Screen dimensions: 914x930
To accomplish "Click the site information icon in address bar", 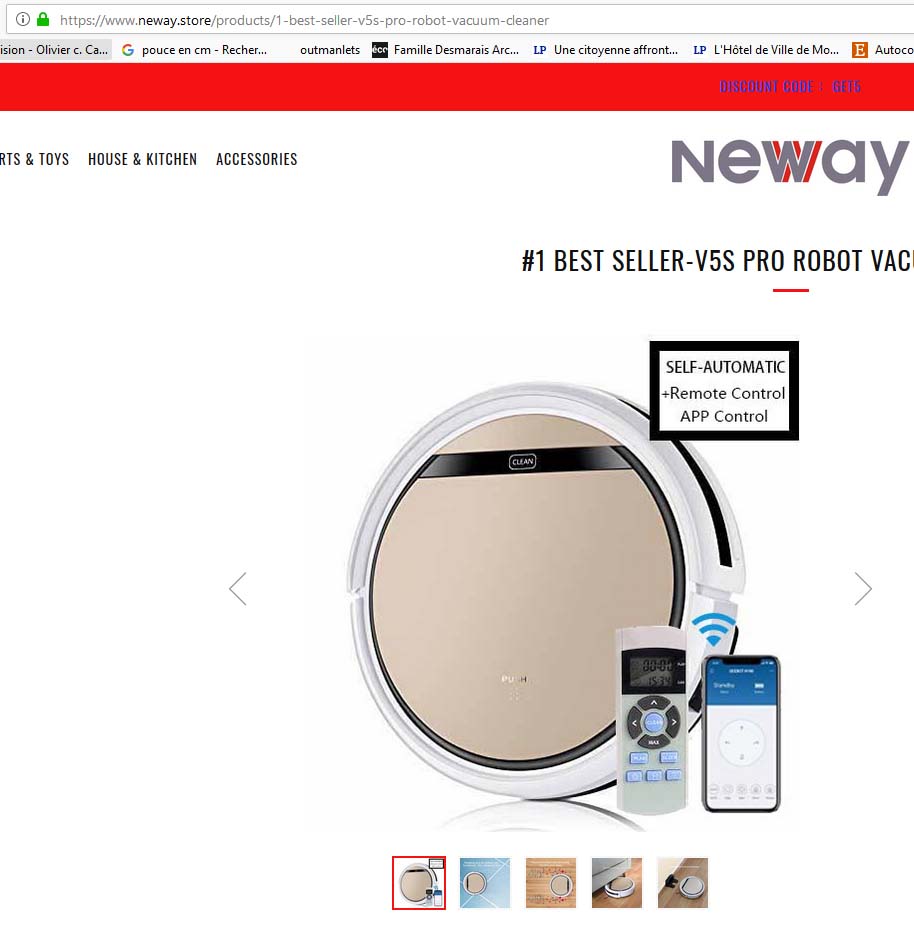I will [x=23, y=20].
